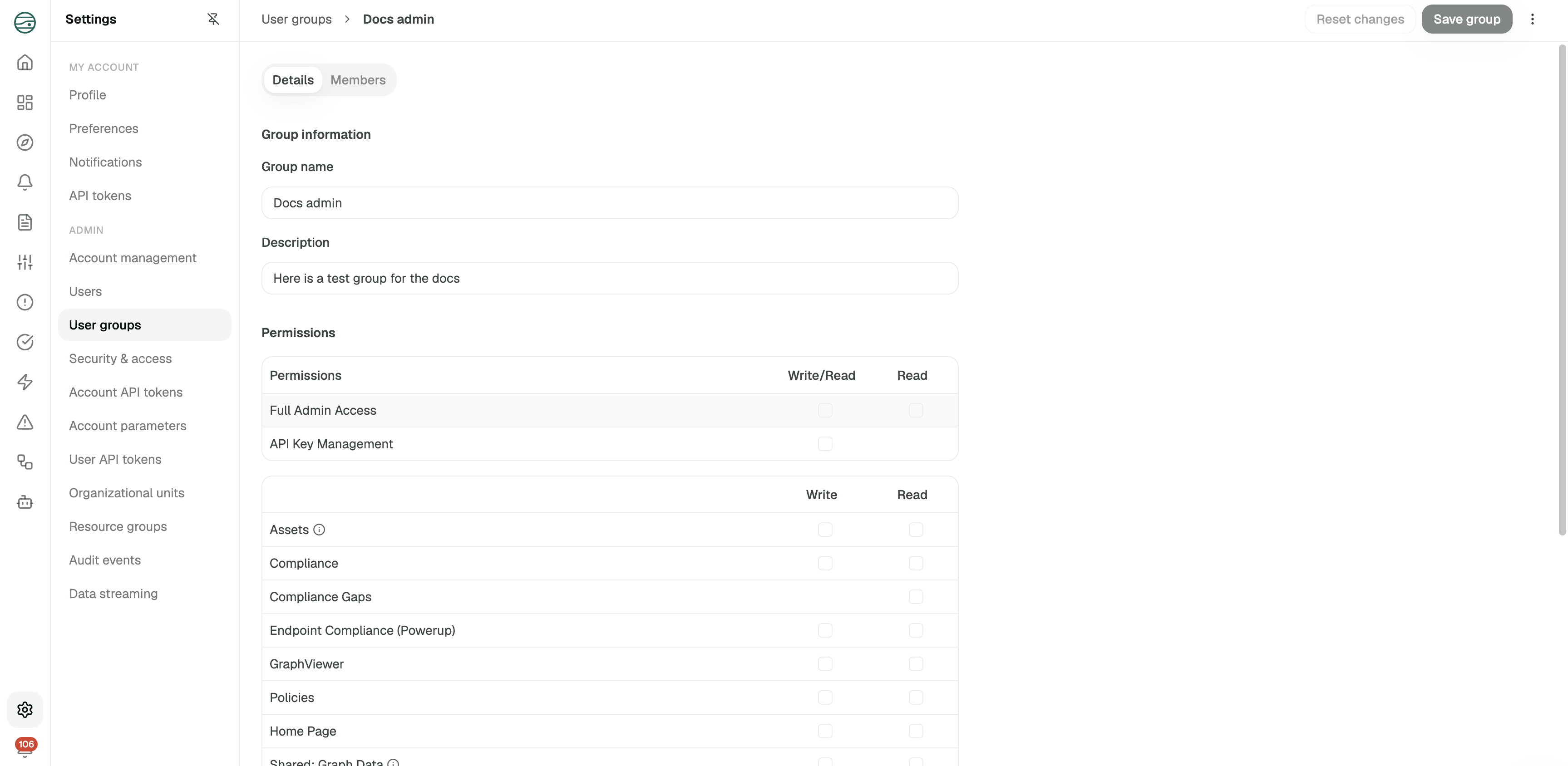Open the circled checkmark icon
1568x766 pixels.
(25, 342)
